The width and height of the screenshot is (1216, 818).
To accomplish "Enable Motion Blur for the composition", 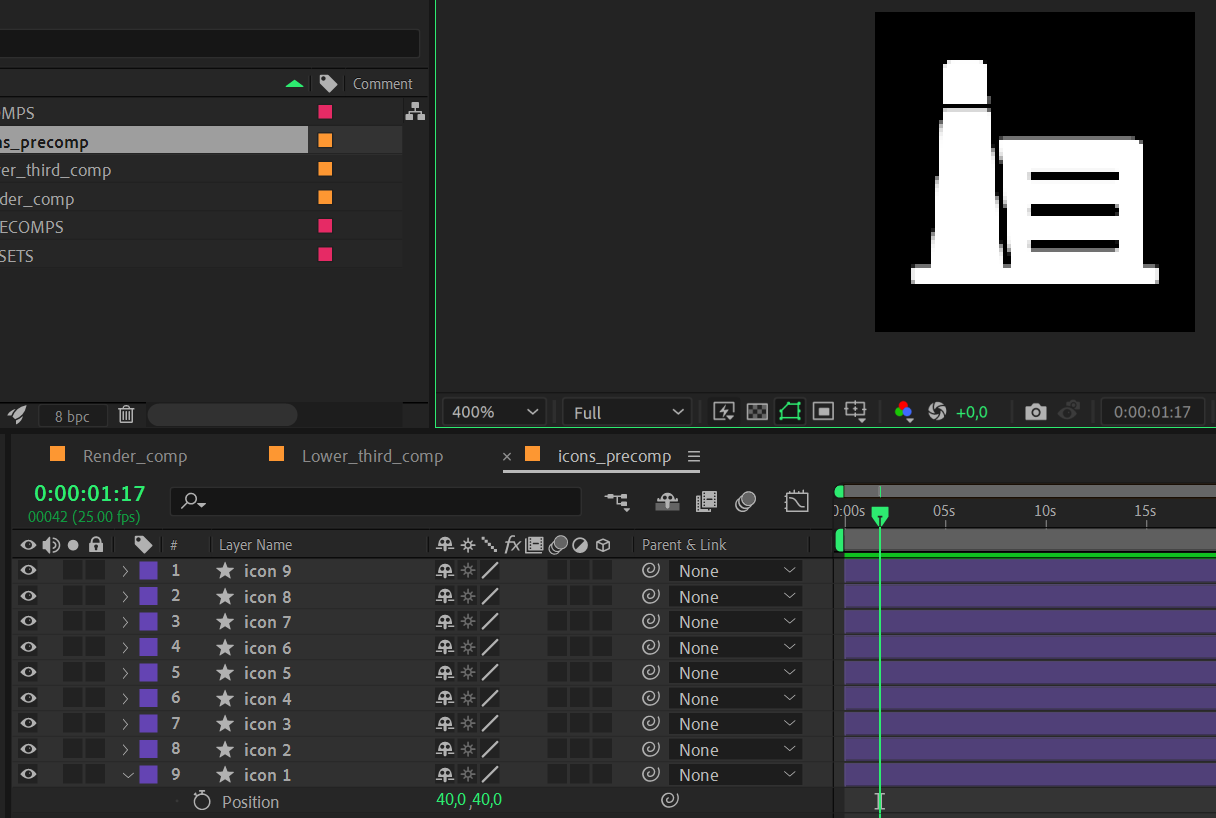I will click(745, 501).
